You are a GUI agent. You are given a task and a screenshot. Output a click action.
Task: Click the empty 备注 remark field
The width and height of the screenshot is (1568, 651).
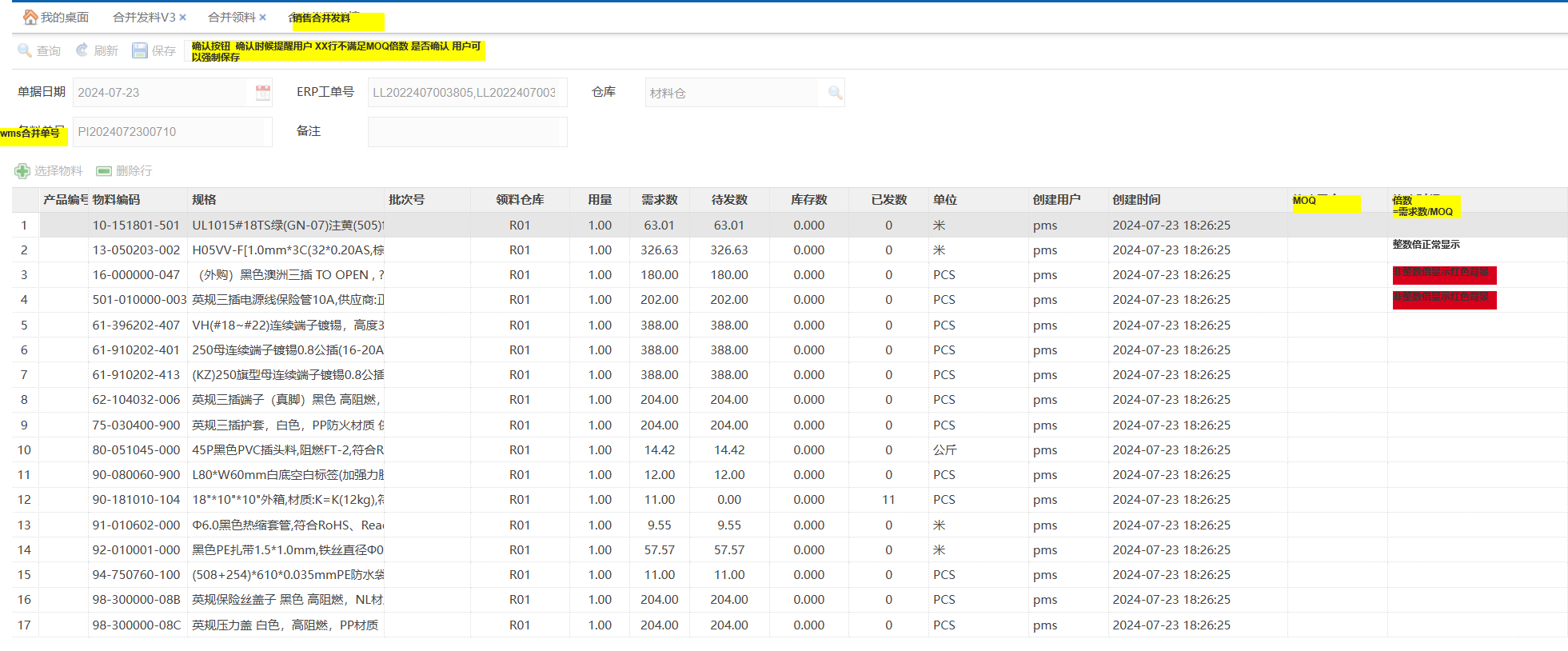pos(468,132)
